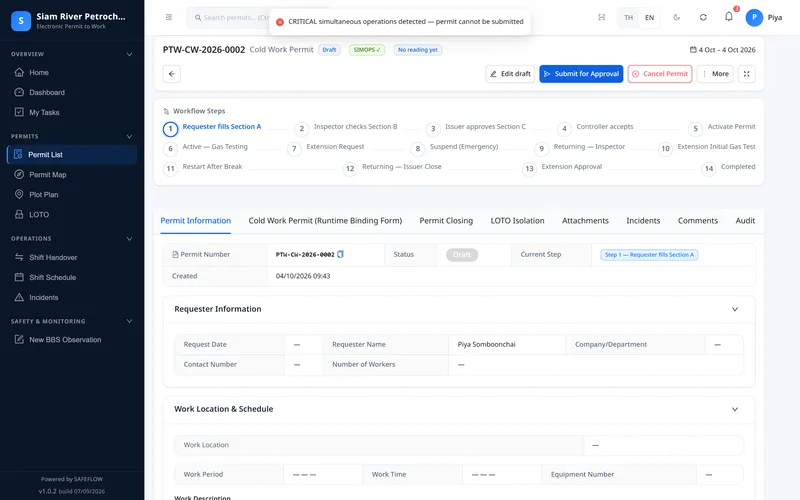The height and width of the screenshot is (500, 800).
Task: Click the Cancel Permit button
Action: 660,74
